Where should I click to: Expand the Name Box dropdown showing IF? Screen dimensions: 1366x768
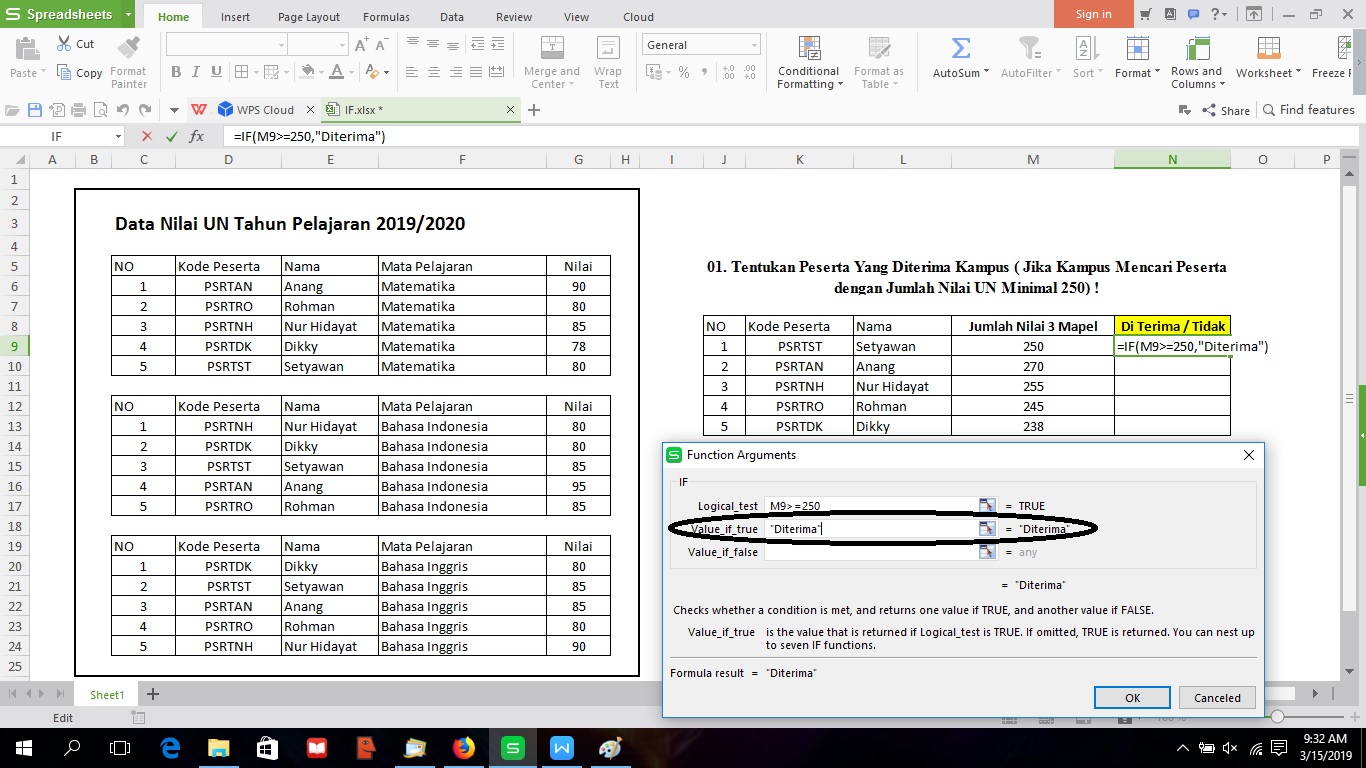[x=118, y=136]
